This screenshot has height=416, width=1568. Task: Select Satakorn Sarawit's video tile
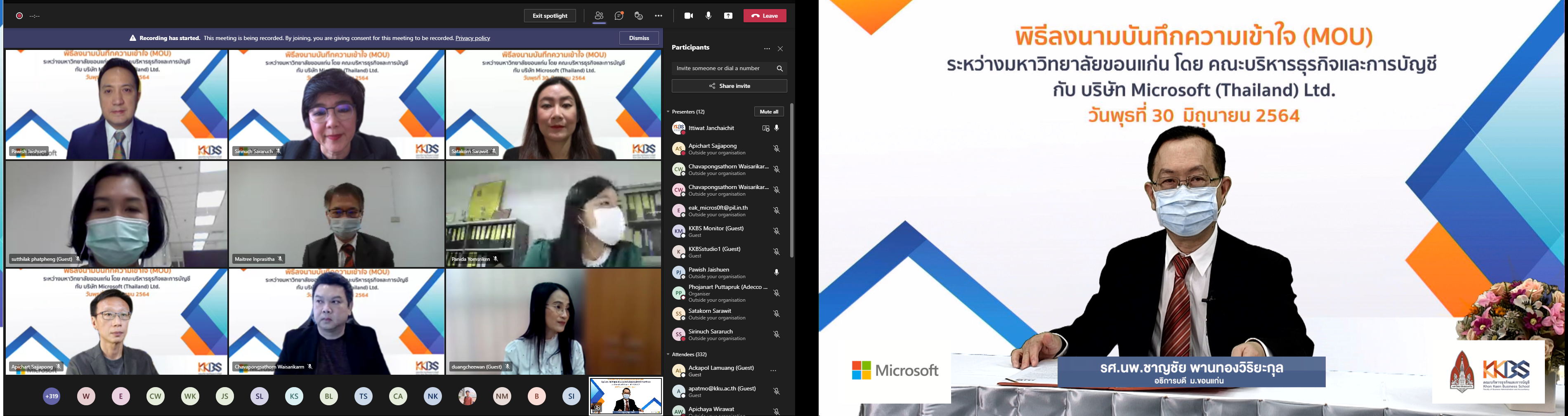point(553,105)
